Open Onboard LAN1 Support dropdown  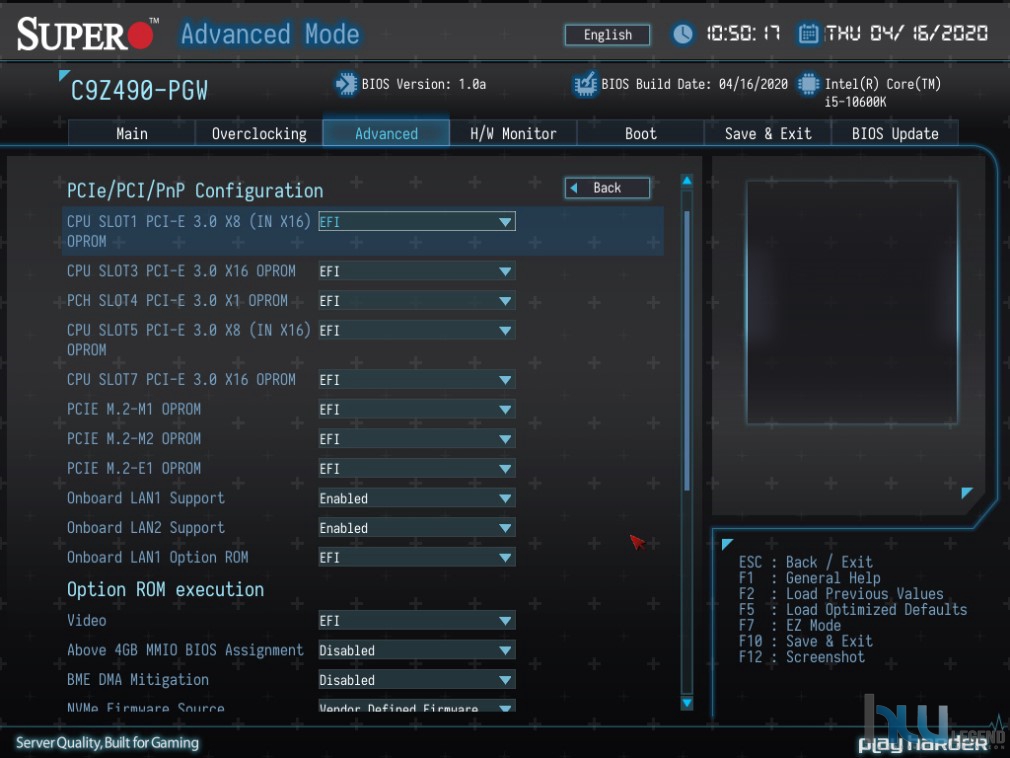click(x=417, y=498)
